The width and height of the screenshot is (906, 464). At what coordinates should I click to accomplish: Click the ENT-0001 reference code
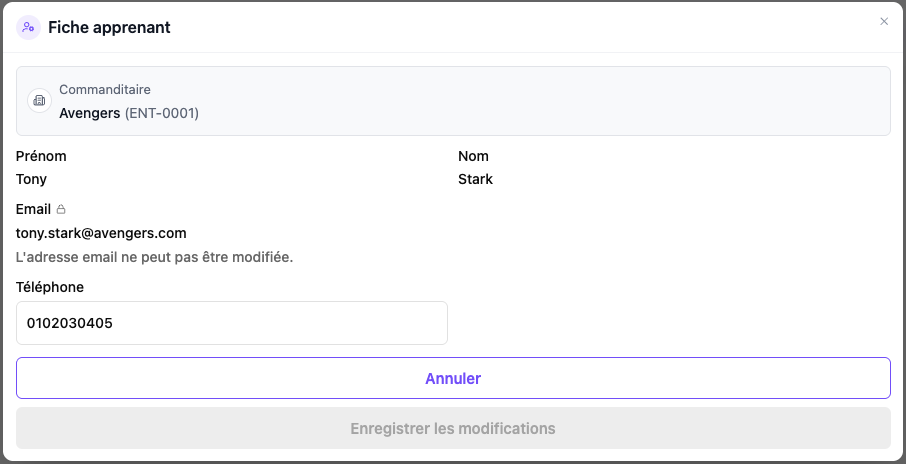[x=162, y=113]
